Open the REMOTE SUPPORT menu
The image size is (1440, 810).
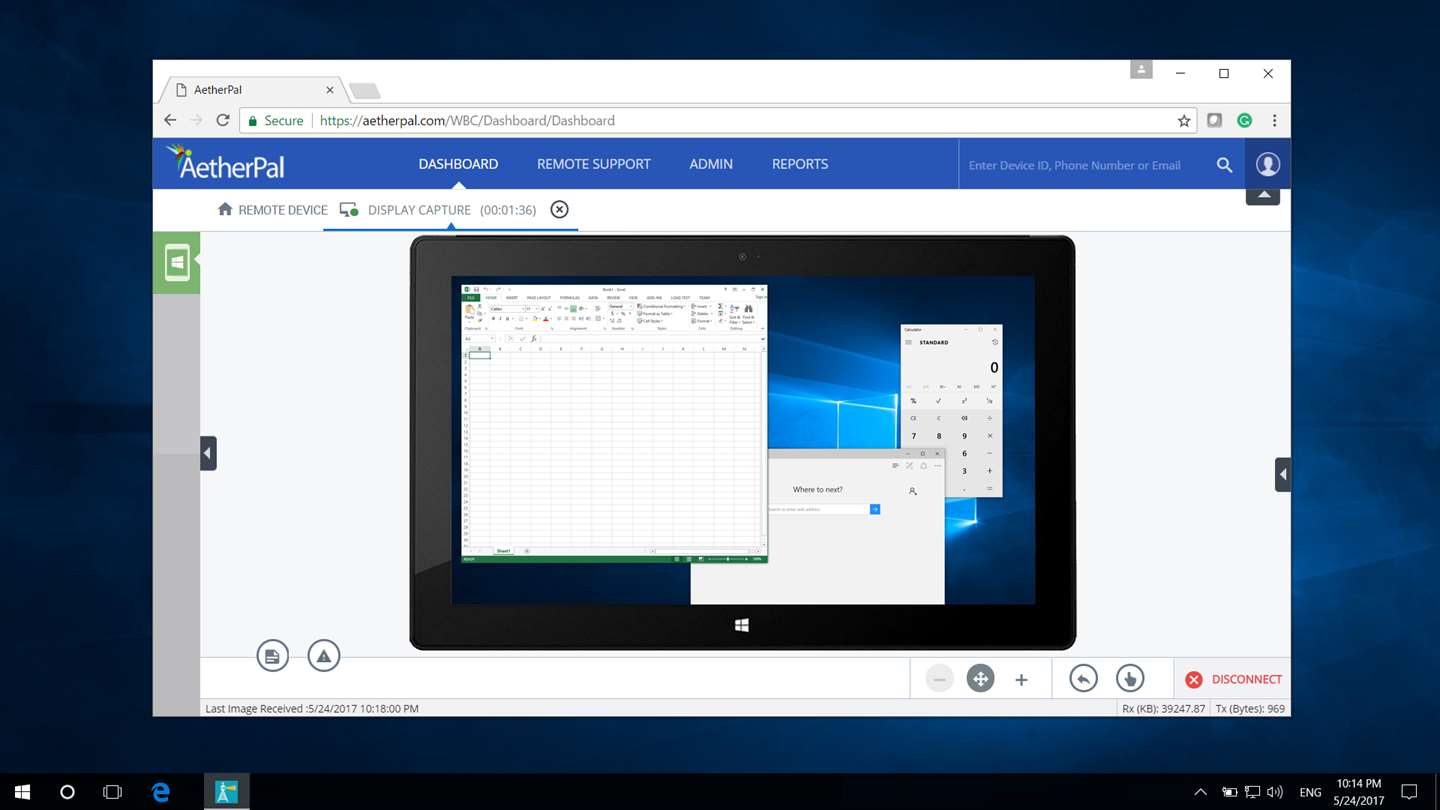593,164
